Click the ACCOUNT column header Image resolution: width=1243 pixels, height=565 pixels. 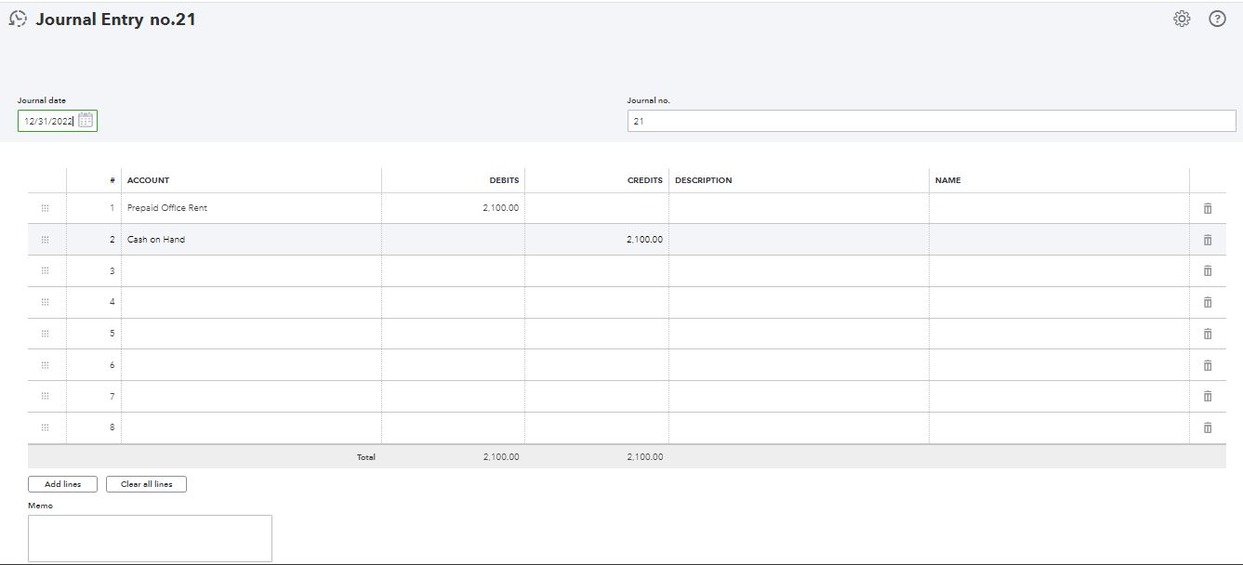tap(148, 181)
